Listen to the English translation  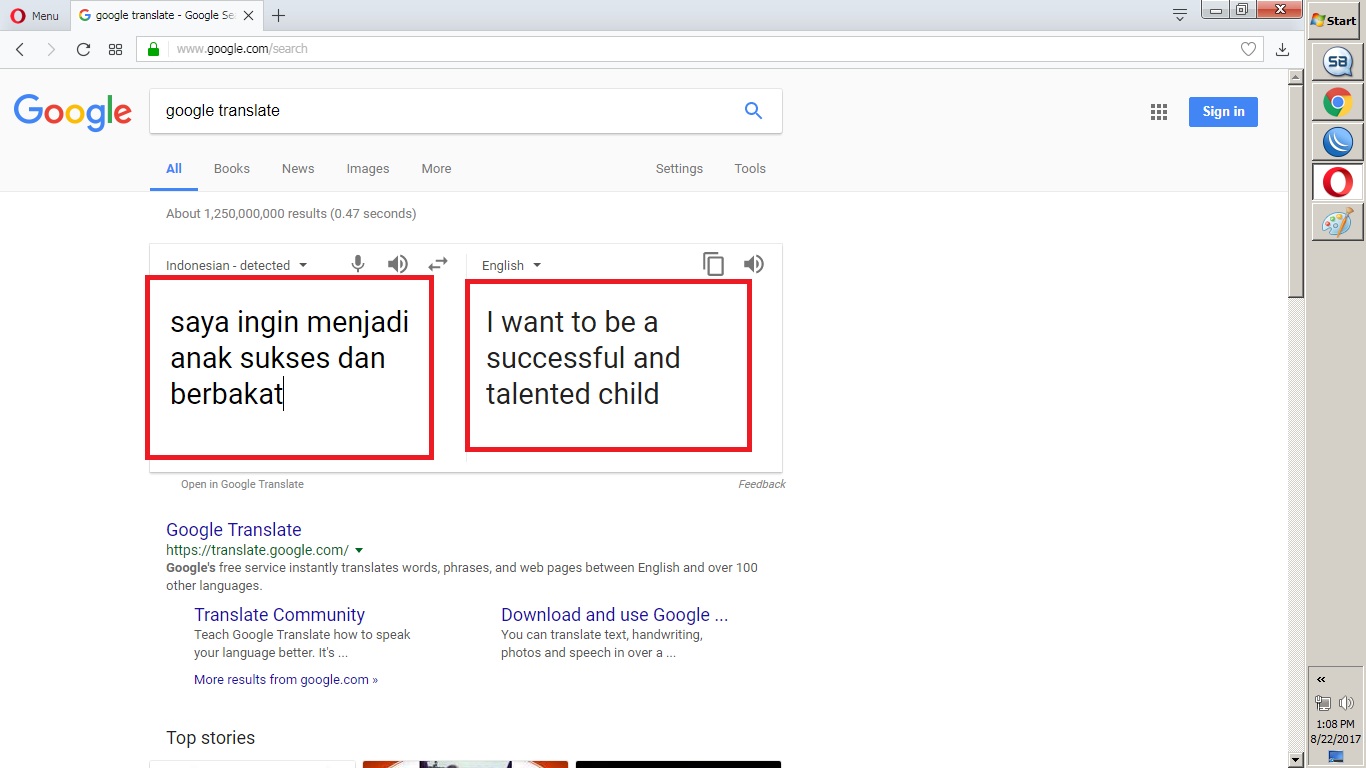click(x=754, y=264)
